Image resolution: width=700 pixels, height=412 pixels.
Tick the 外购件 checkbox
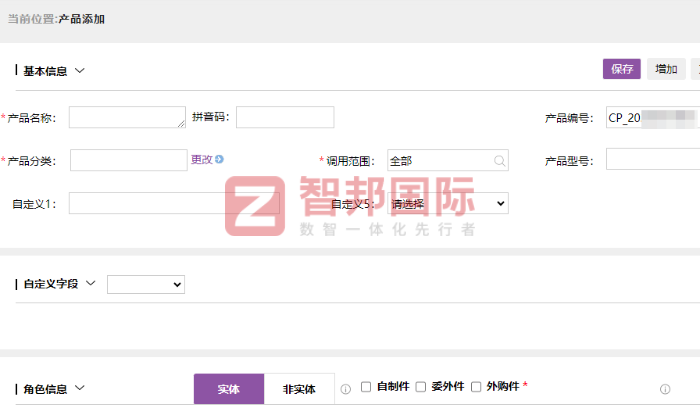(476, 387)
